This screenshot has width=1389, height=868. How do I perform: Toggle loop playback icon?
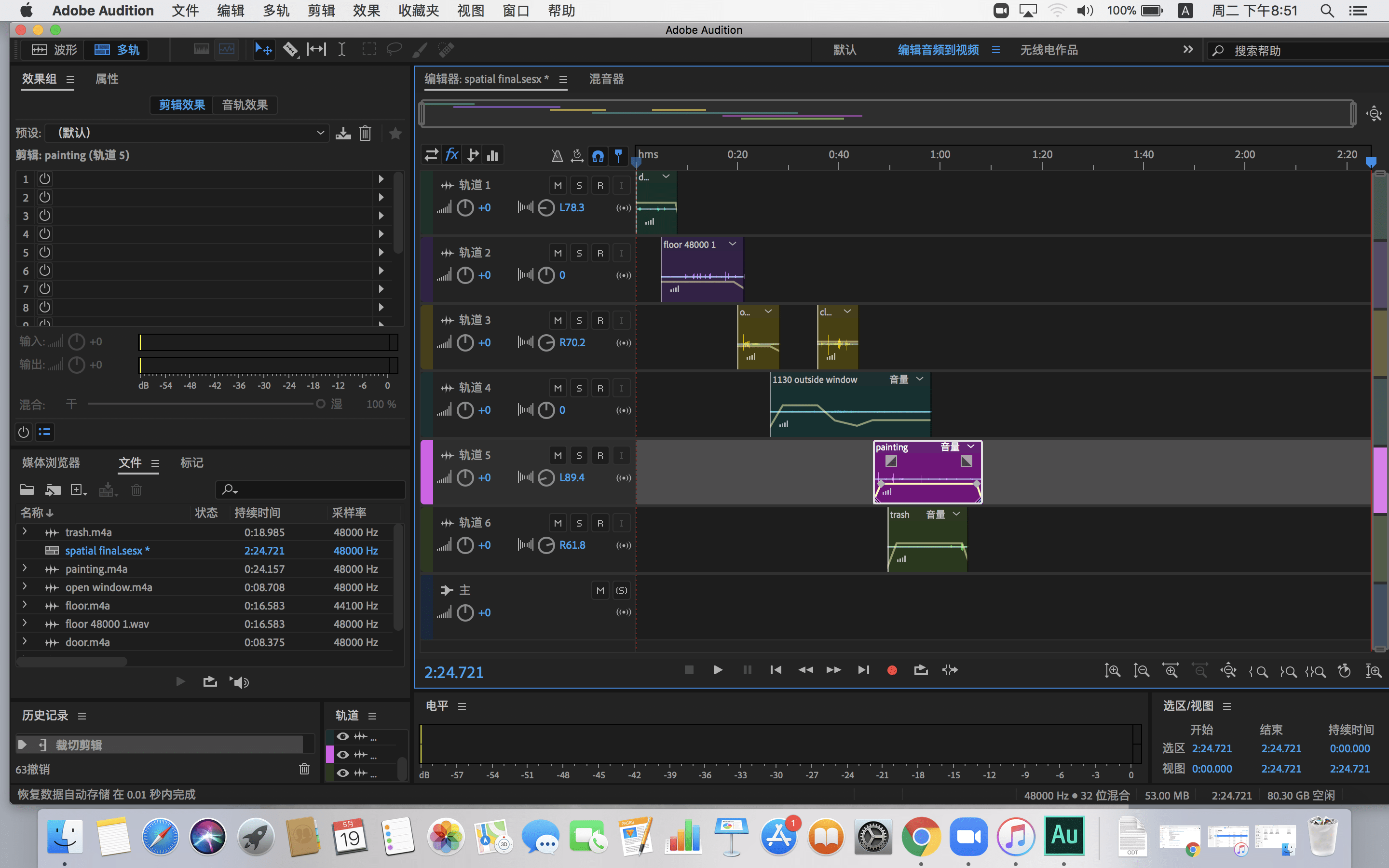point(921,670)
